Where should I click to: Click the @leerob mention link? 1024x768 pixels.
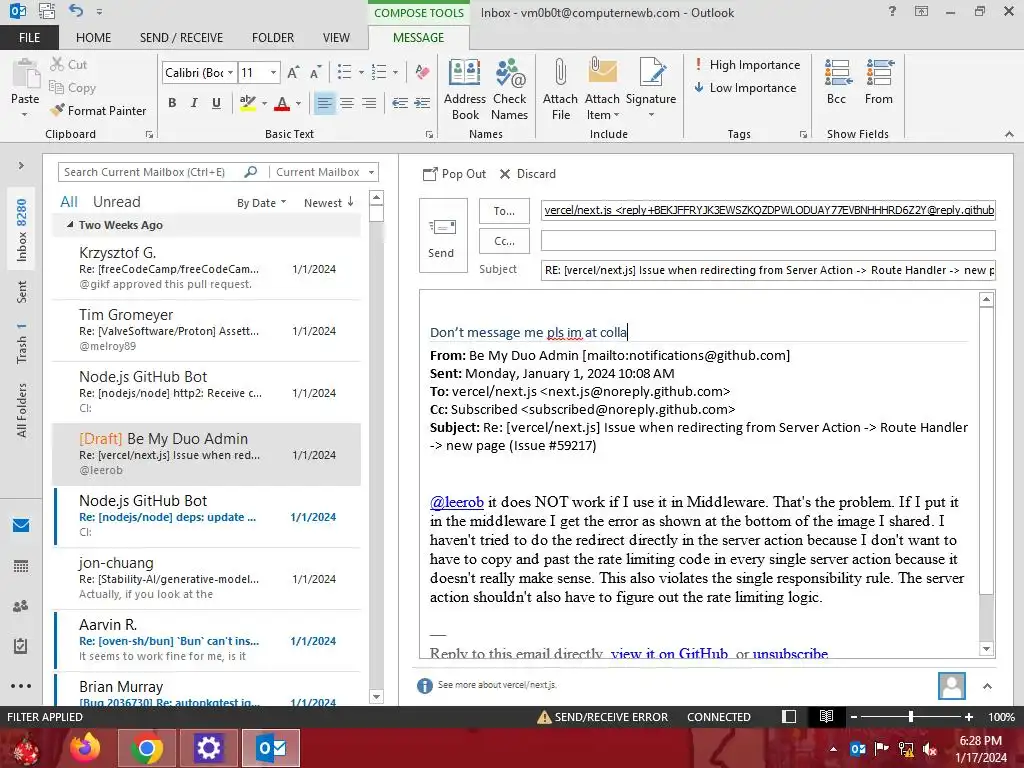pos(456,502)
